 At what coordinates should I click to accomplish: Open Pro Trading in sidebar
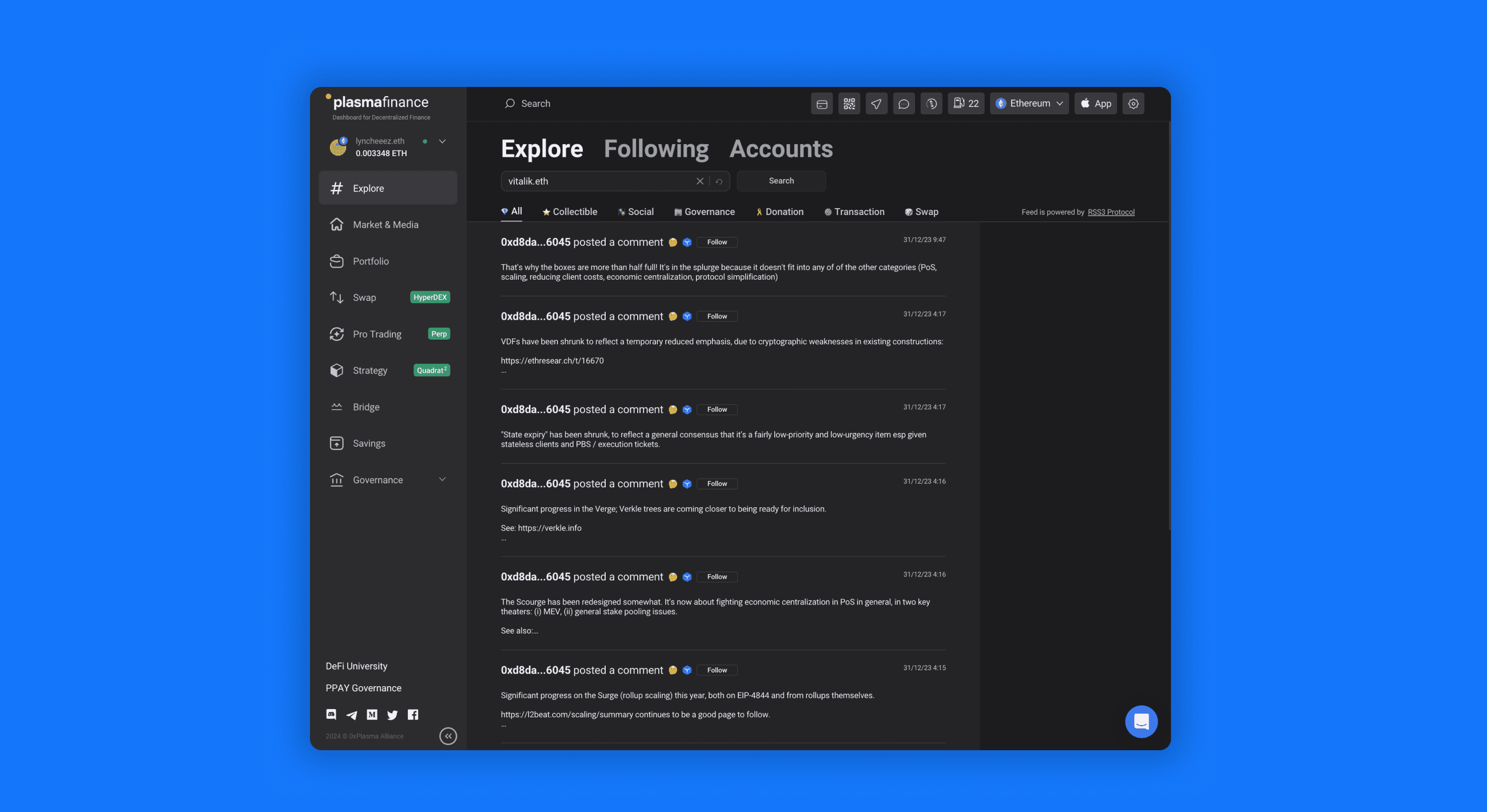388,334
